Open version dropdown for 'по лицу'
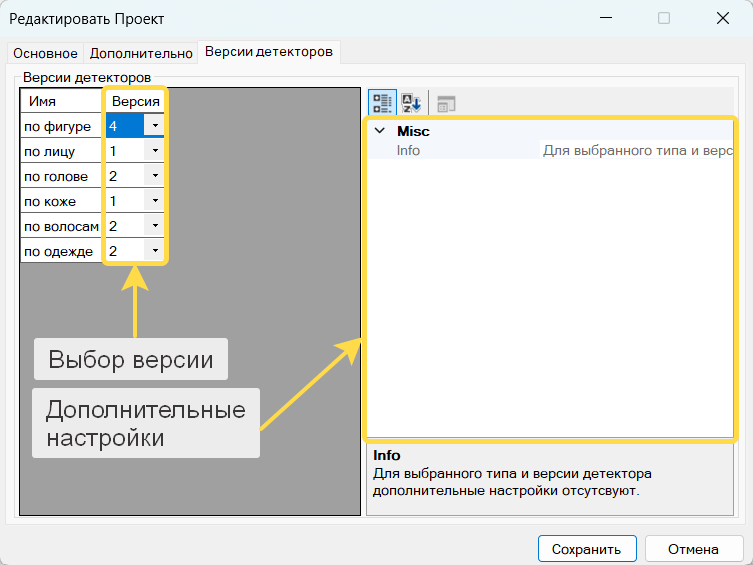 point(155,151)
